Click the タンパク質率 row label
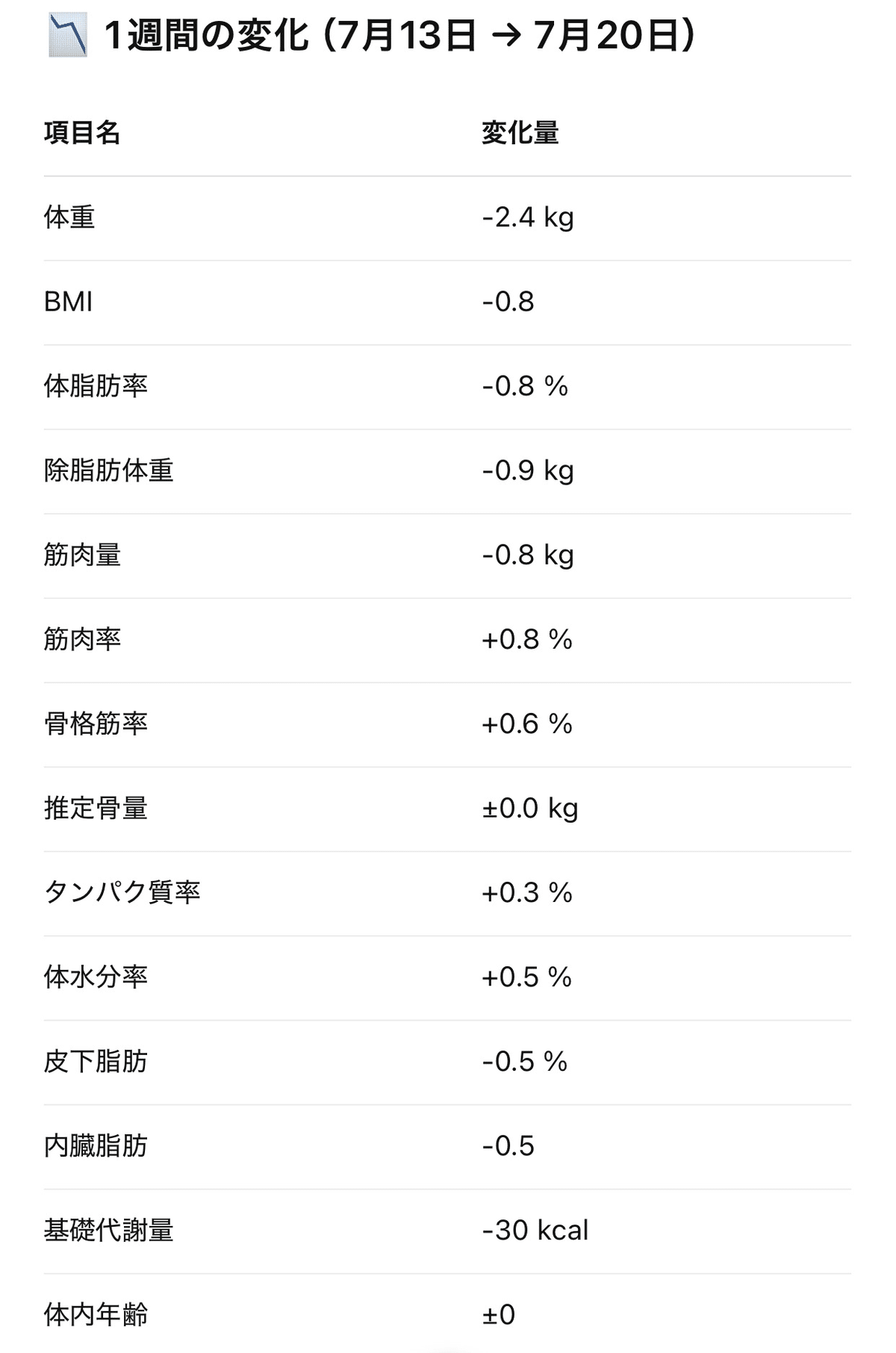Image resolution: width=896 pixels, height=1353 pixels. tap(122, 892)
